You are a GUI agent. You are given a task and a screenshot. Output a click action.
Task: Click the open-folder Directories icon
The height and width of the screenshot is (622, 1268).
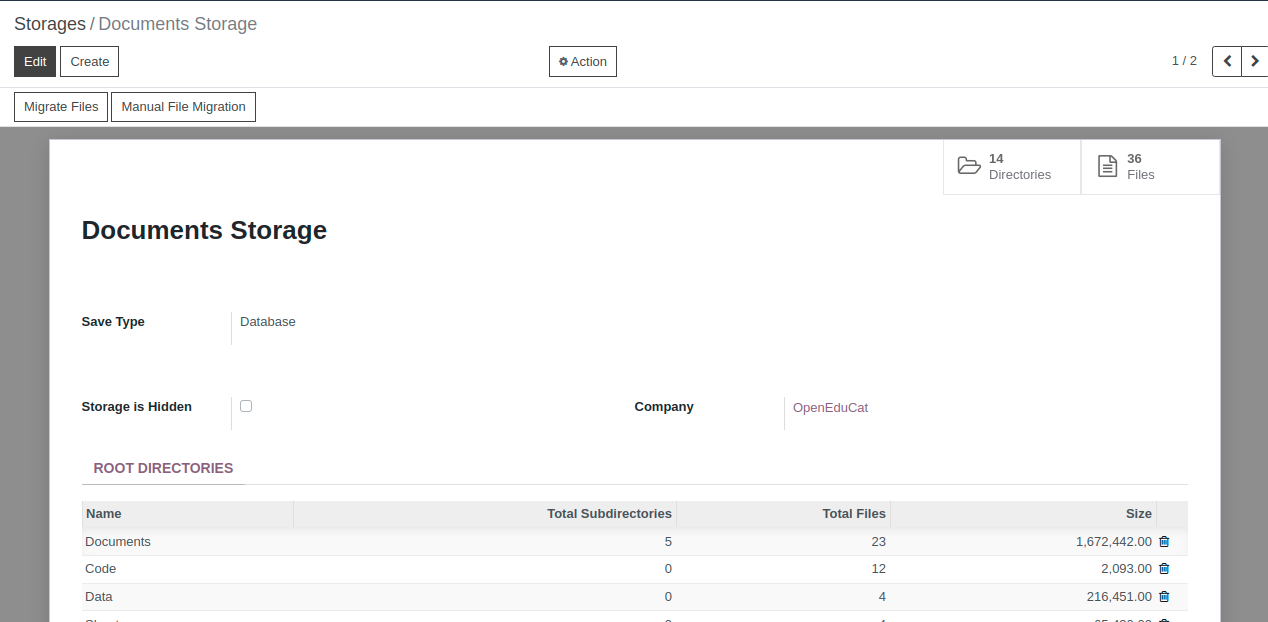[969, 166]
